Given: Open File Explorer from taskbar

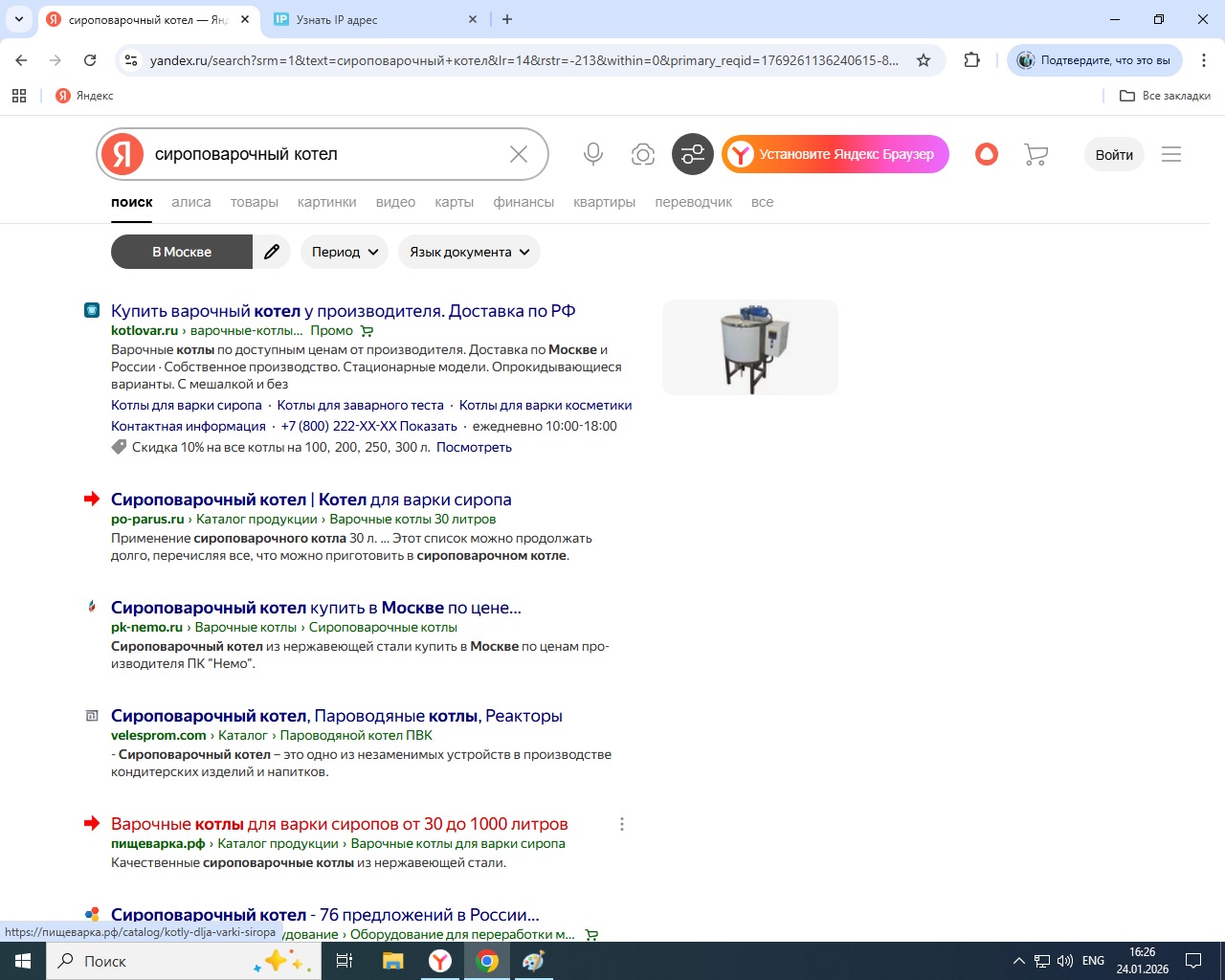Looking at the screenshot, I should coord(392,961).
